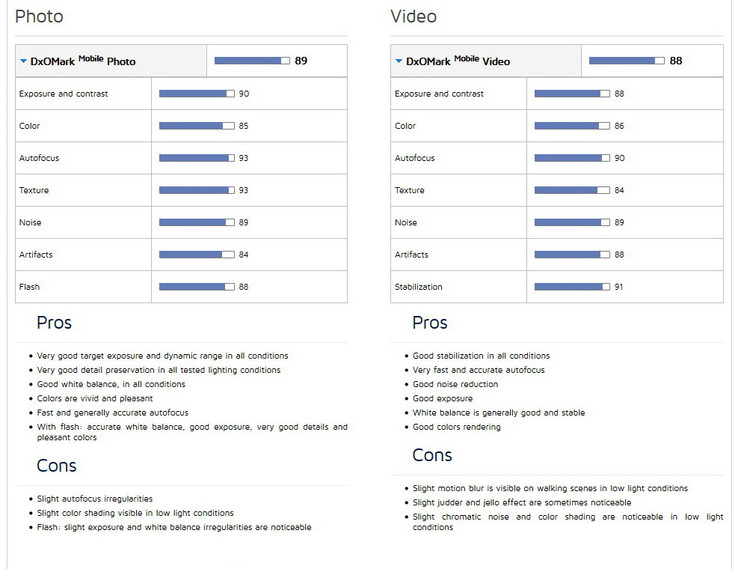Collapse the DxOMark Mobile Photo expander arrow
The image size is (738, 569).
pos(23,61)
